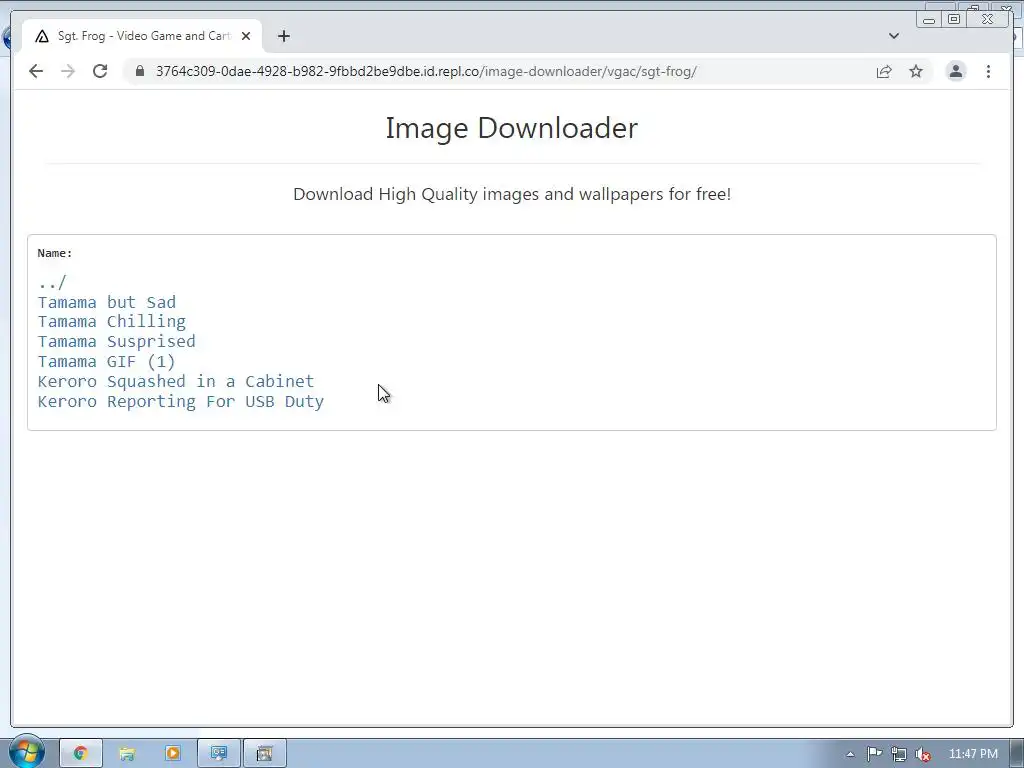
Task: Bookmark this page with the star icon
Action: tap(916, 71)
